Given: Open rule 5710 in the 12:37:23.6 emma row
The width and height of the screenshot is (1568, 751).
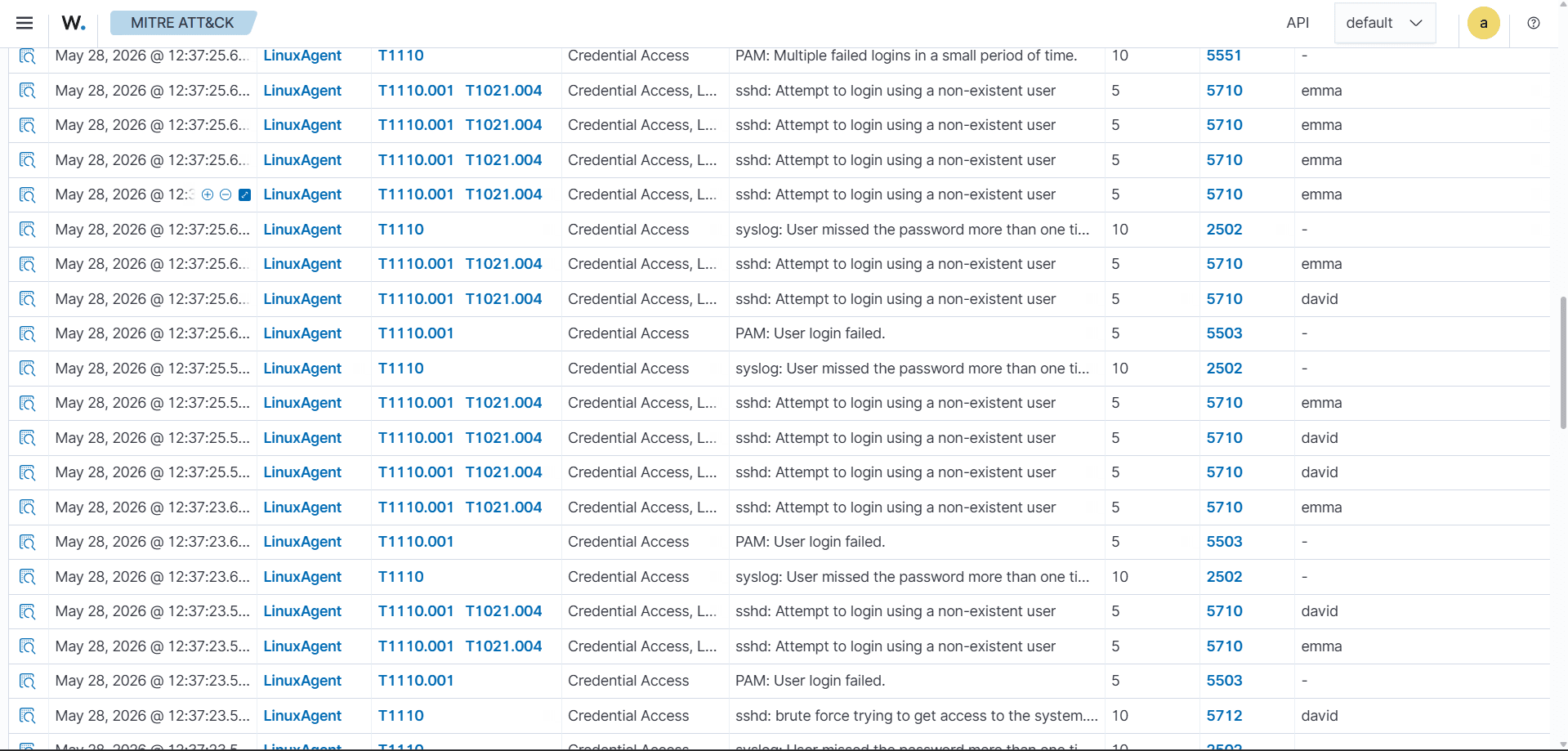Looking at the screenshot, I should click(1224, 507).
